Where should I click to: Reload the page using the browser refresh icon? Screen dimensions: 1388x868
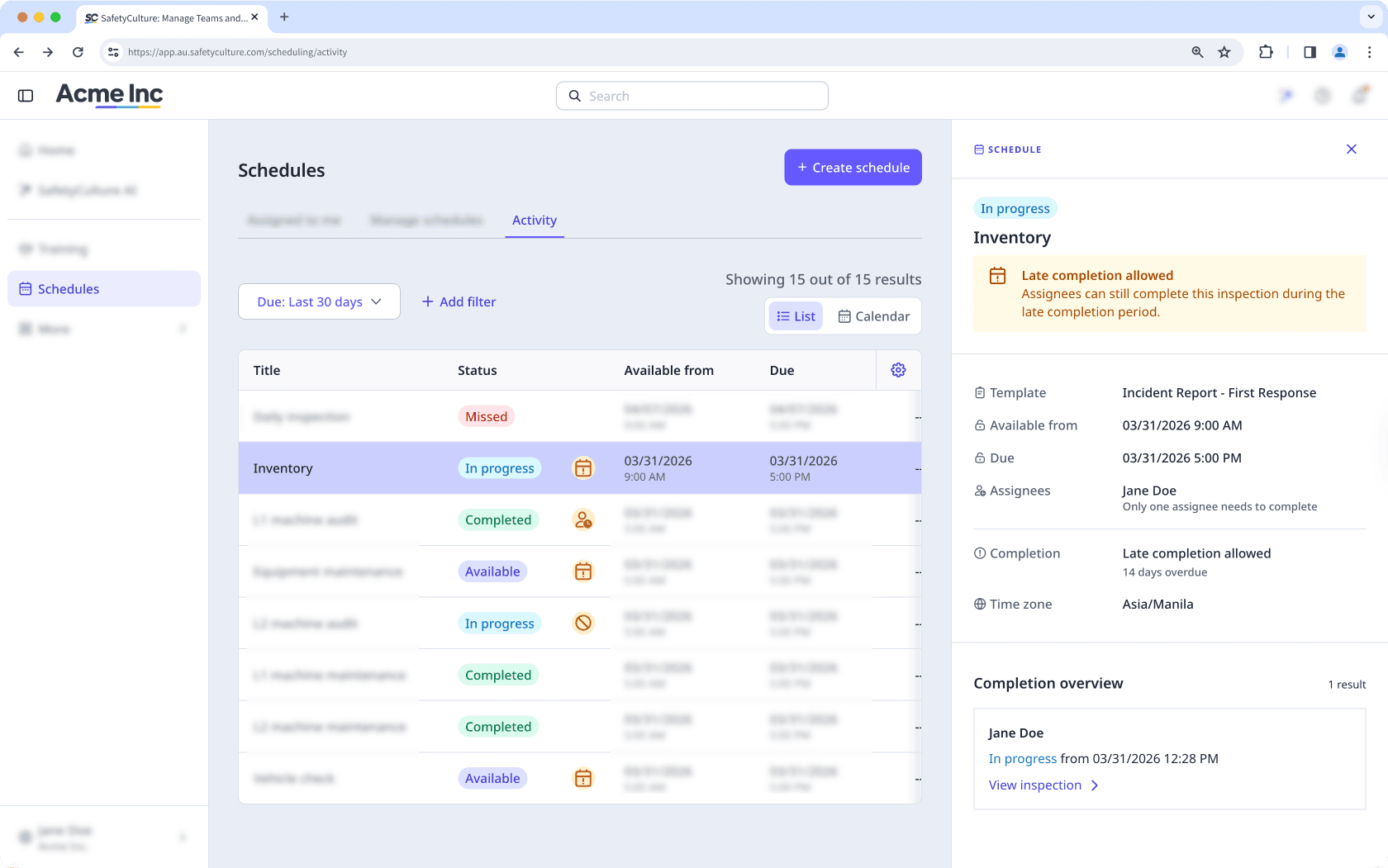pos(78,52)
